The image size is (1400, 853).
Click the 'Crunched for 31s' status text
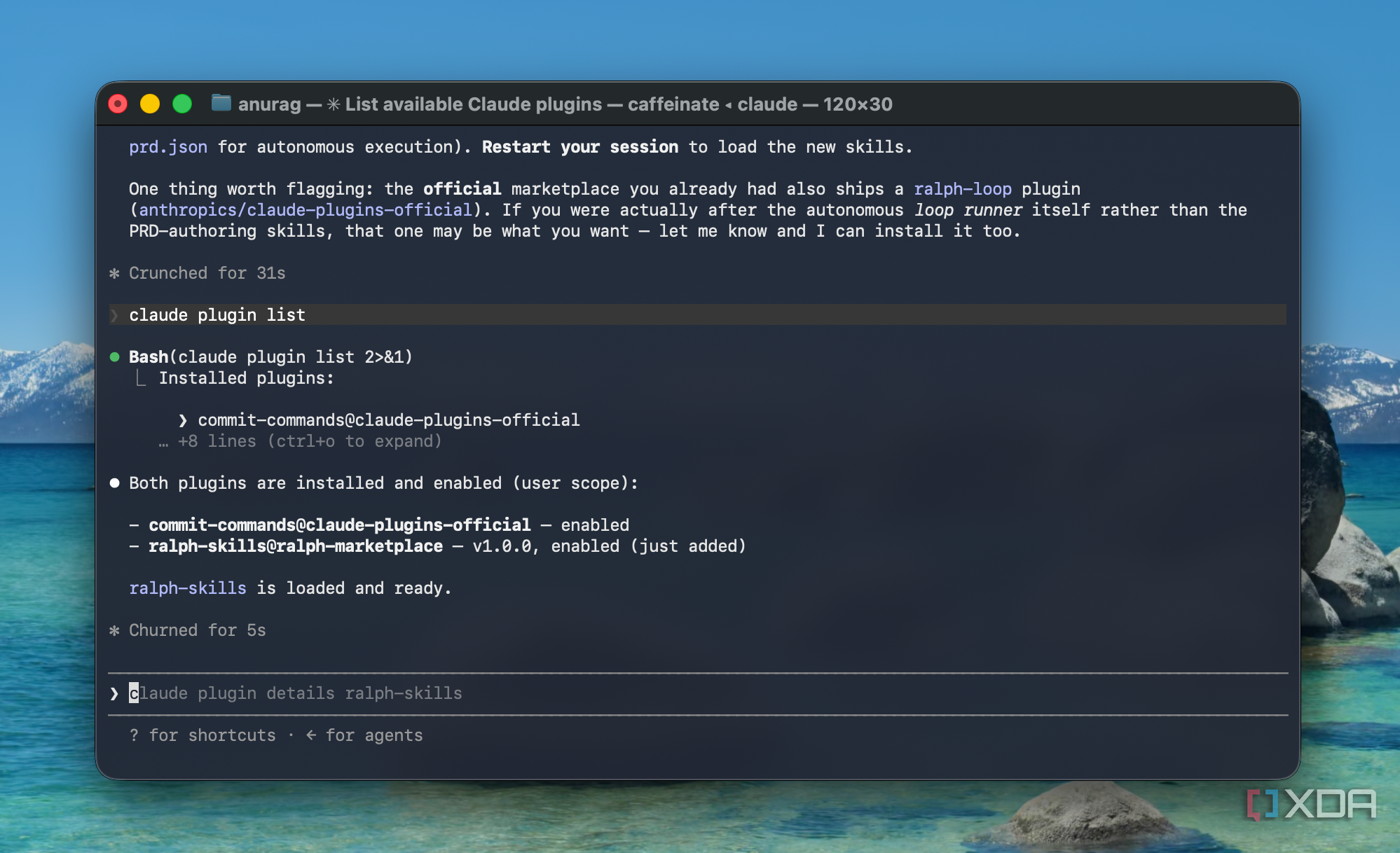tap(207, 273)
